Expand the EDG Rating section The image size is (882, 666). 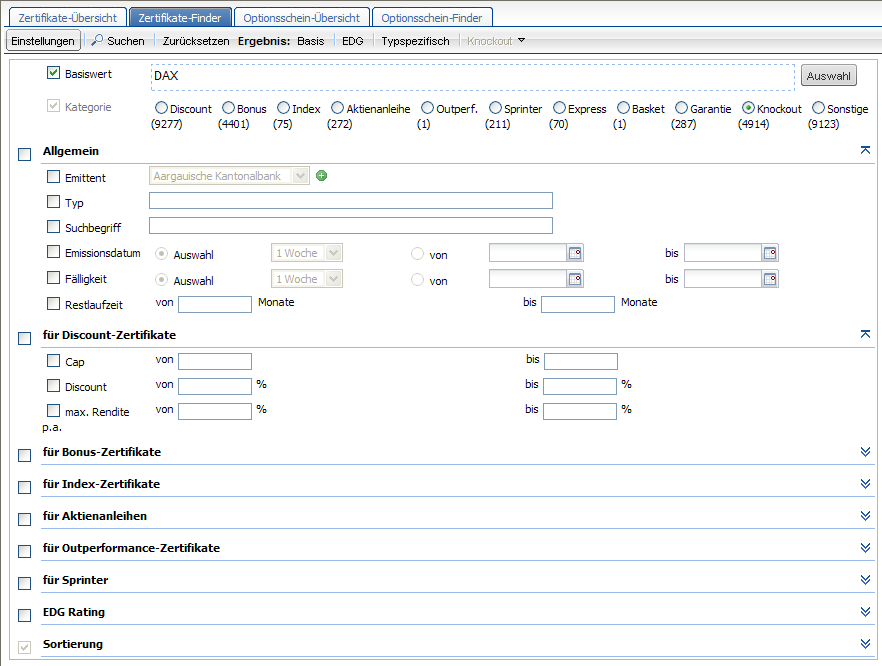[865, 612]
